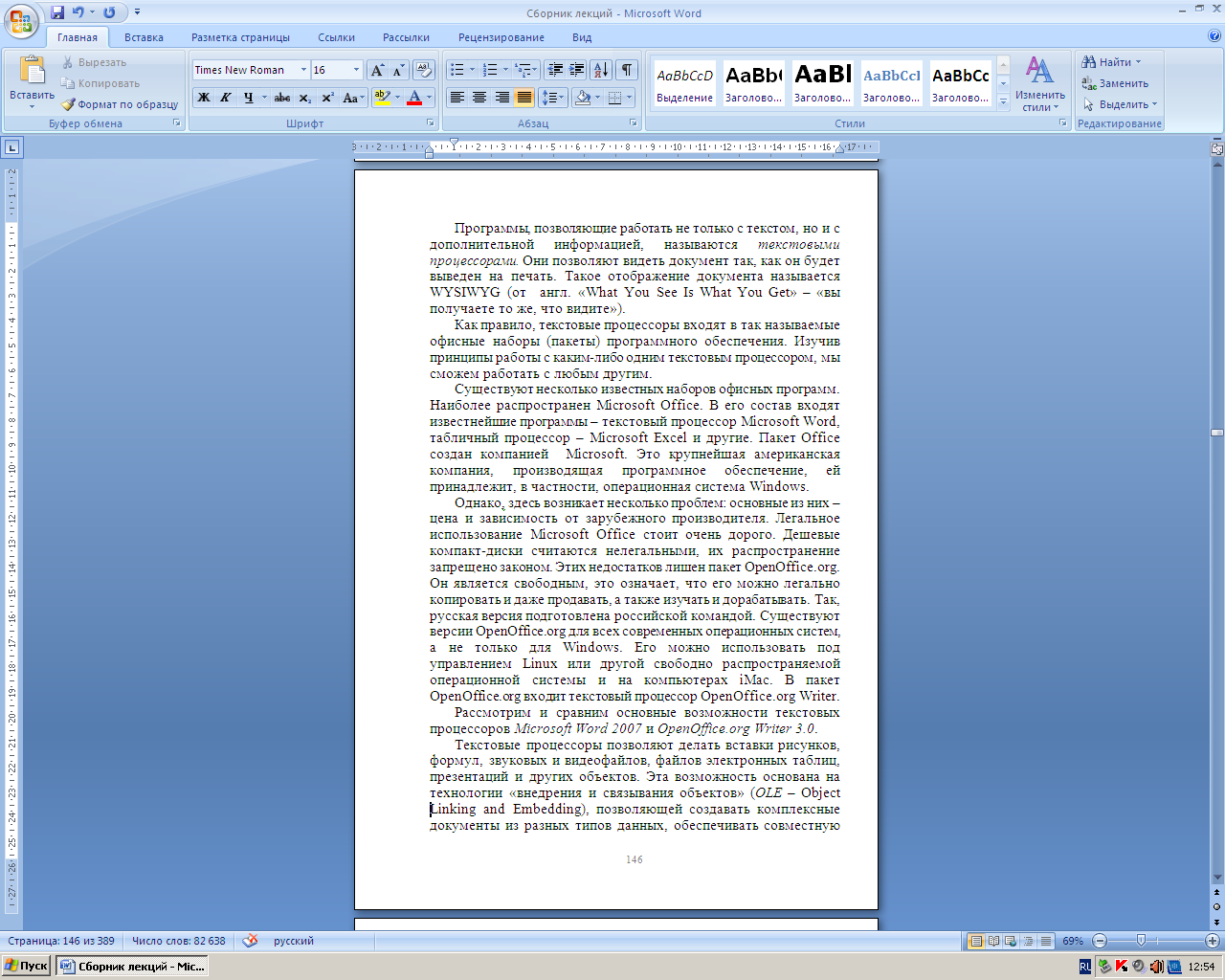This screenshot has width=1225, height=980.
Task: Redo the last action
Action: click(109, 12)
